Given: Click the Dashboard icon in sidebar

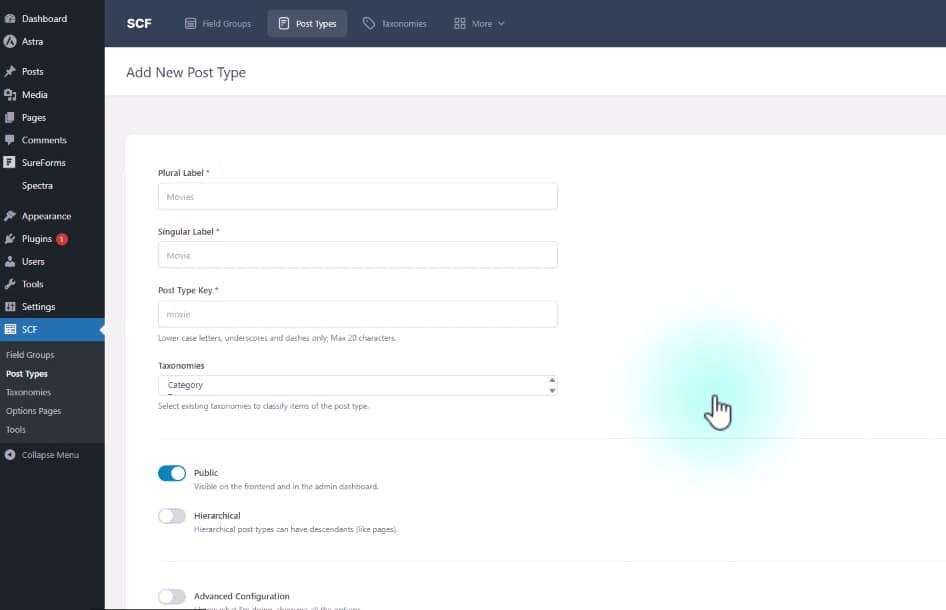Looking at the screenshot, I should coord(10,19).
